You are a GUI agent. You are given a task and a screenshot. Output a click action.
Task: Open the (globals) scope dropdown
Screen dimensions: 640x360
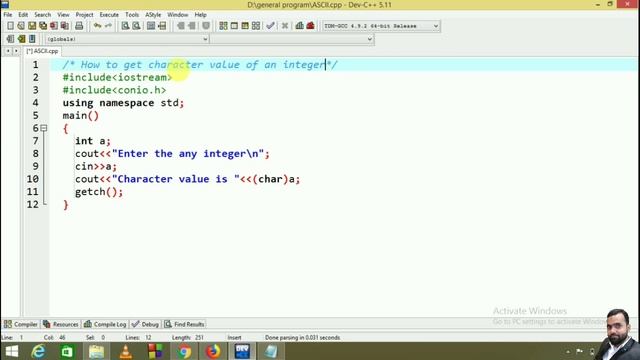coord(205,39)
